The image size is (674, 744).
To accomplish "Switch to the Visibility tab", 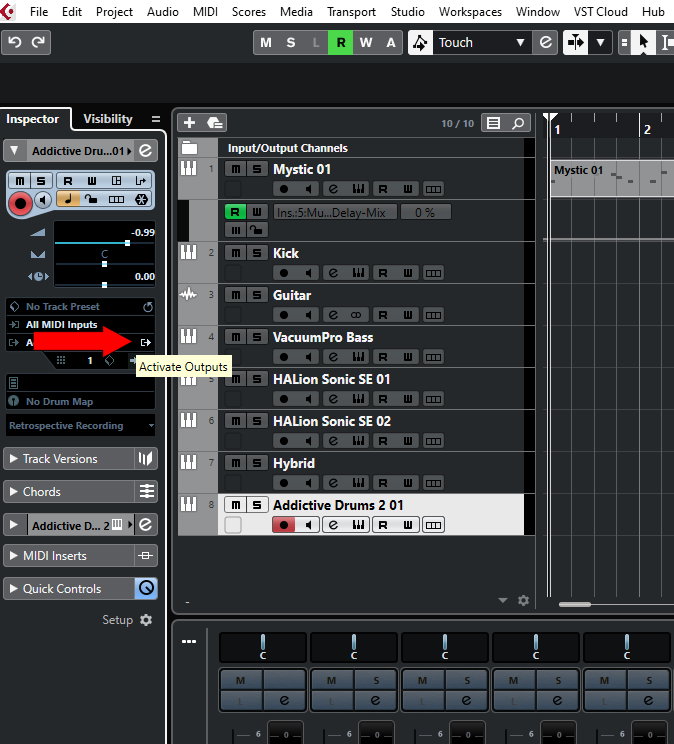I will (x=107, y=119).
